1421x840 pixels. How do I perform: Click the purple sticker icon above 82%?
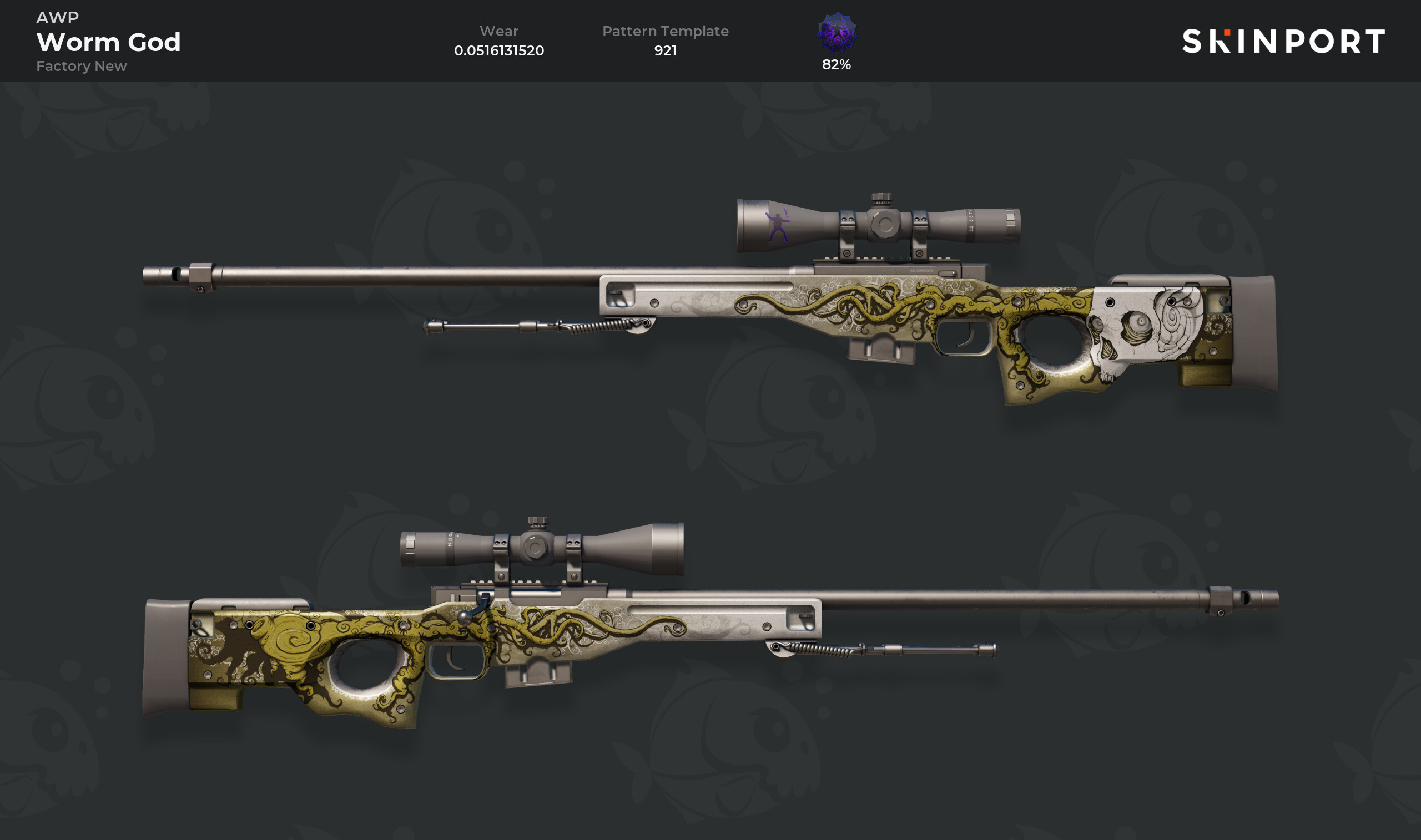coord(837,33)
